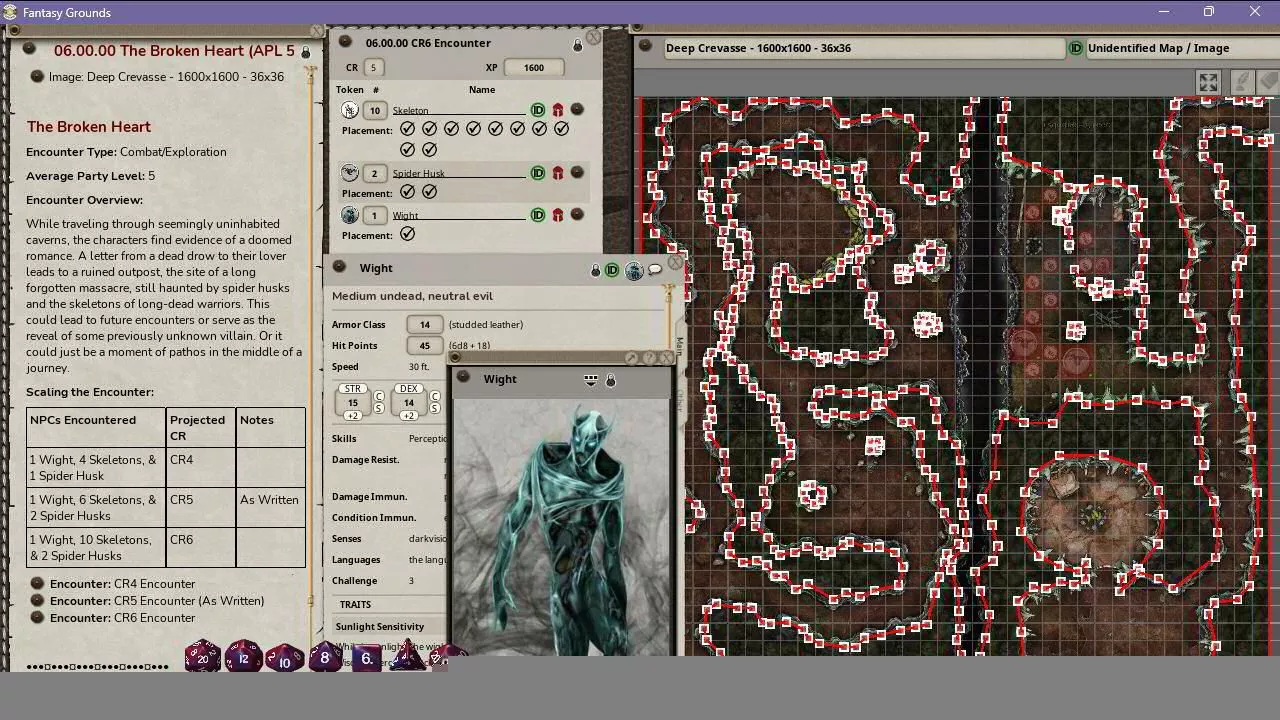Click the second Spider Husk placement checkmark

[429, 191]
